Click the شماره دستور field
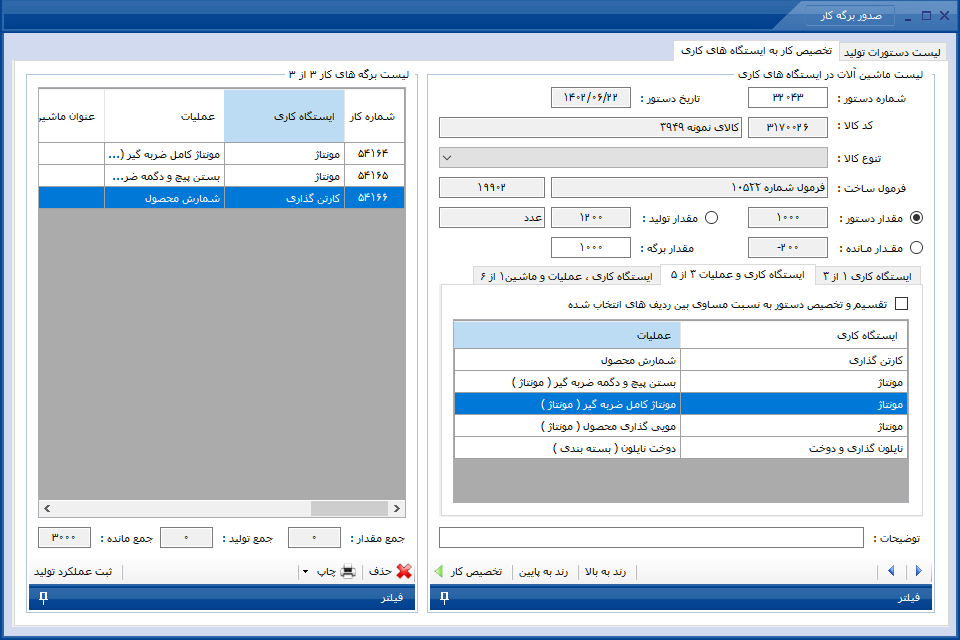The image size is (960, 640). 788,97
